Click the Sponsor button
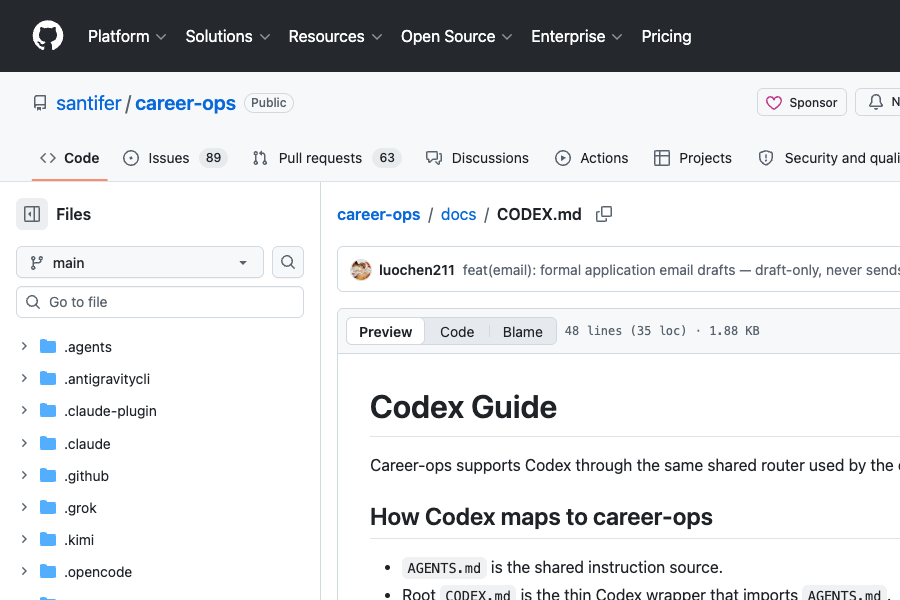 point(801,102)
